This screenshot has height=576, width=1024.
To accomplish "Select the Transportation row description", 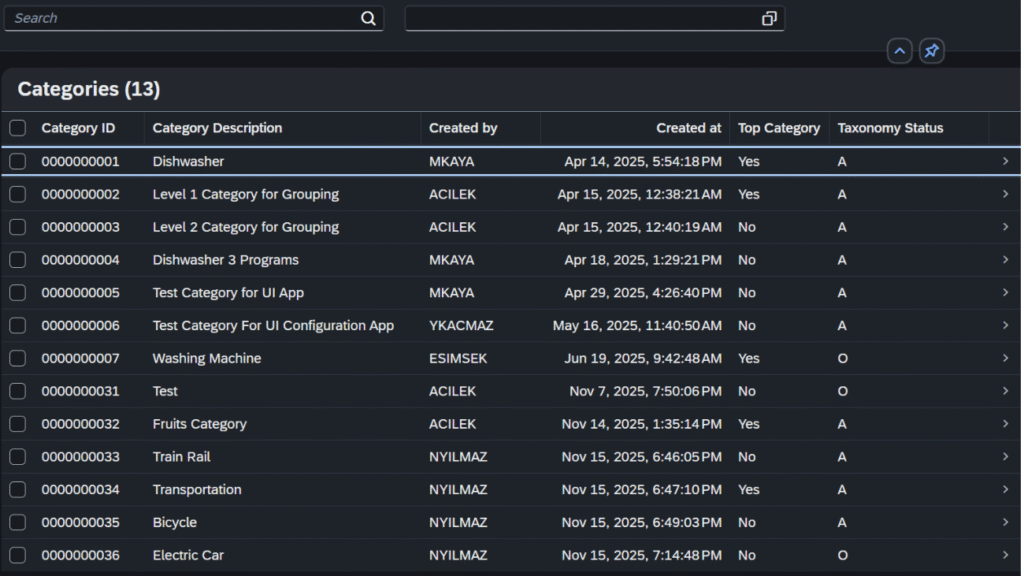I will [x=197, y=490].
